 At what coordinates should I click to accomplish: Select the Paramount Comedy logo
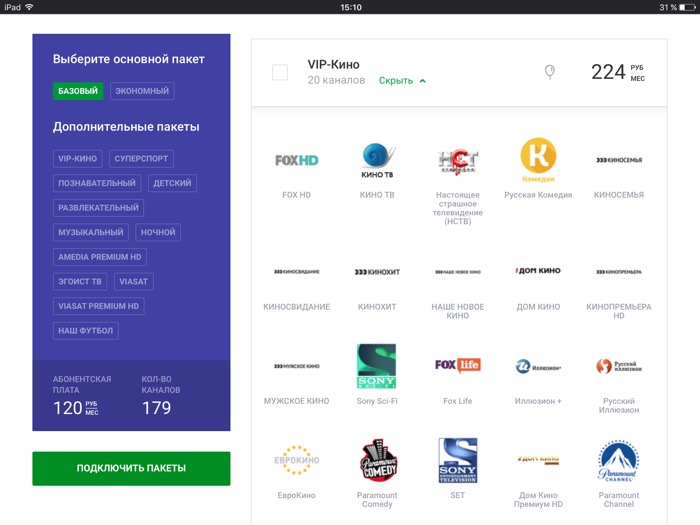(379, 460)
